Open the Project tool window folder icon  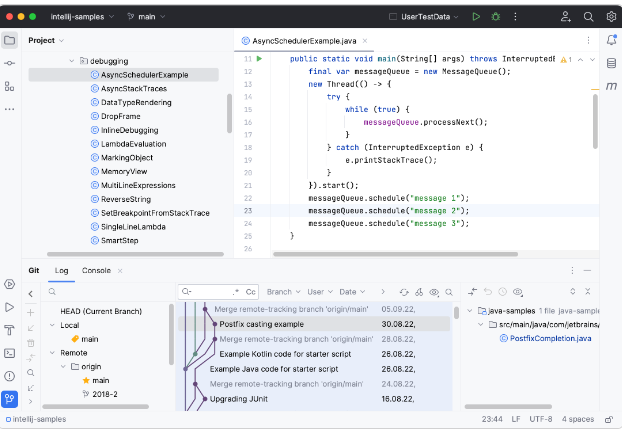[x=10, y=40]
